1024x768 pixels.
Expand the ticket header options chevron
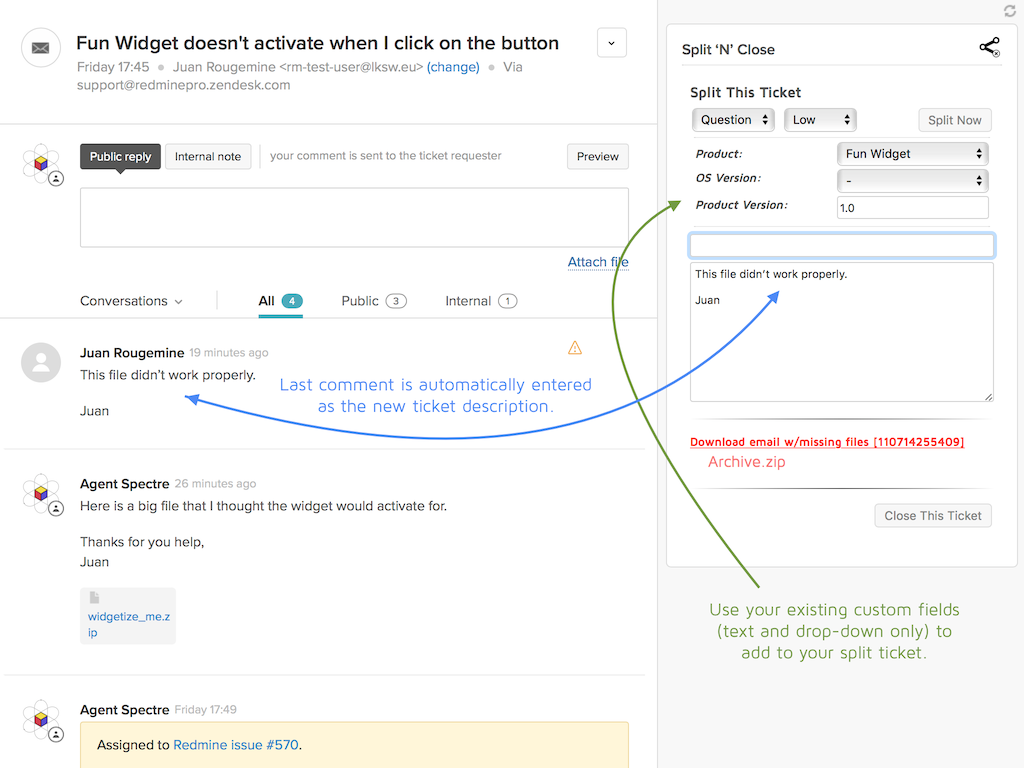point(612,43)
